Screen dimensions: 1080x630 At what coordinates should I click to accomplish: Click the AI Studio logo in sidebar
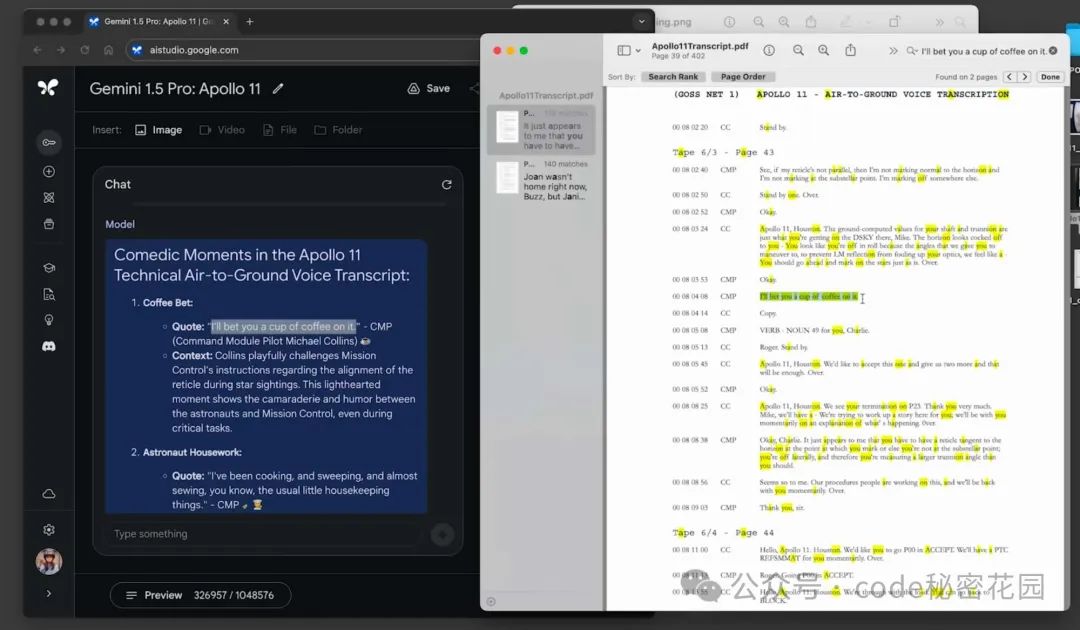tap(48, 87)
